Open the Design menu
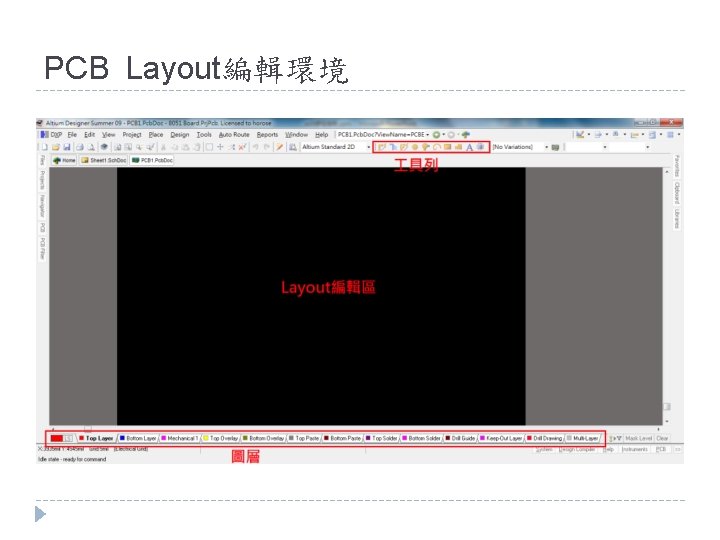 [180, 135]
